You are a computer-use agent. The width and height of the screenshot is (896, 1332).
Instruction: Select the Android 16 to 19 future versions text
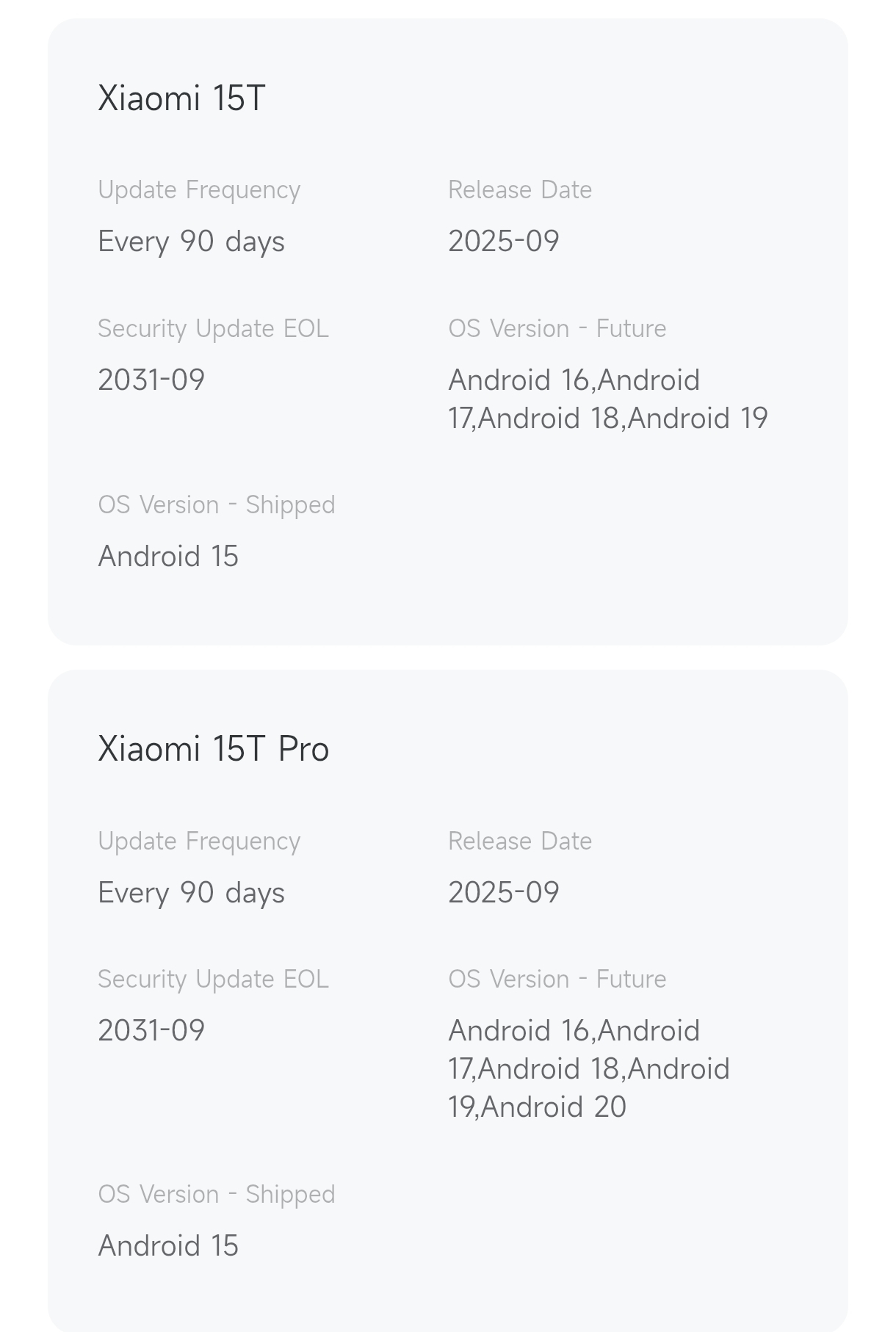coord(607,399)
